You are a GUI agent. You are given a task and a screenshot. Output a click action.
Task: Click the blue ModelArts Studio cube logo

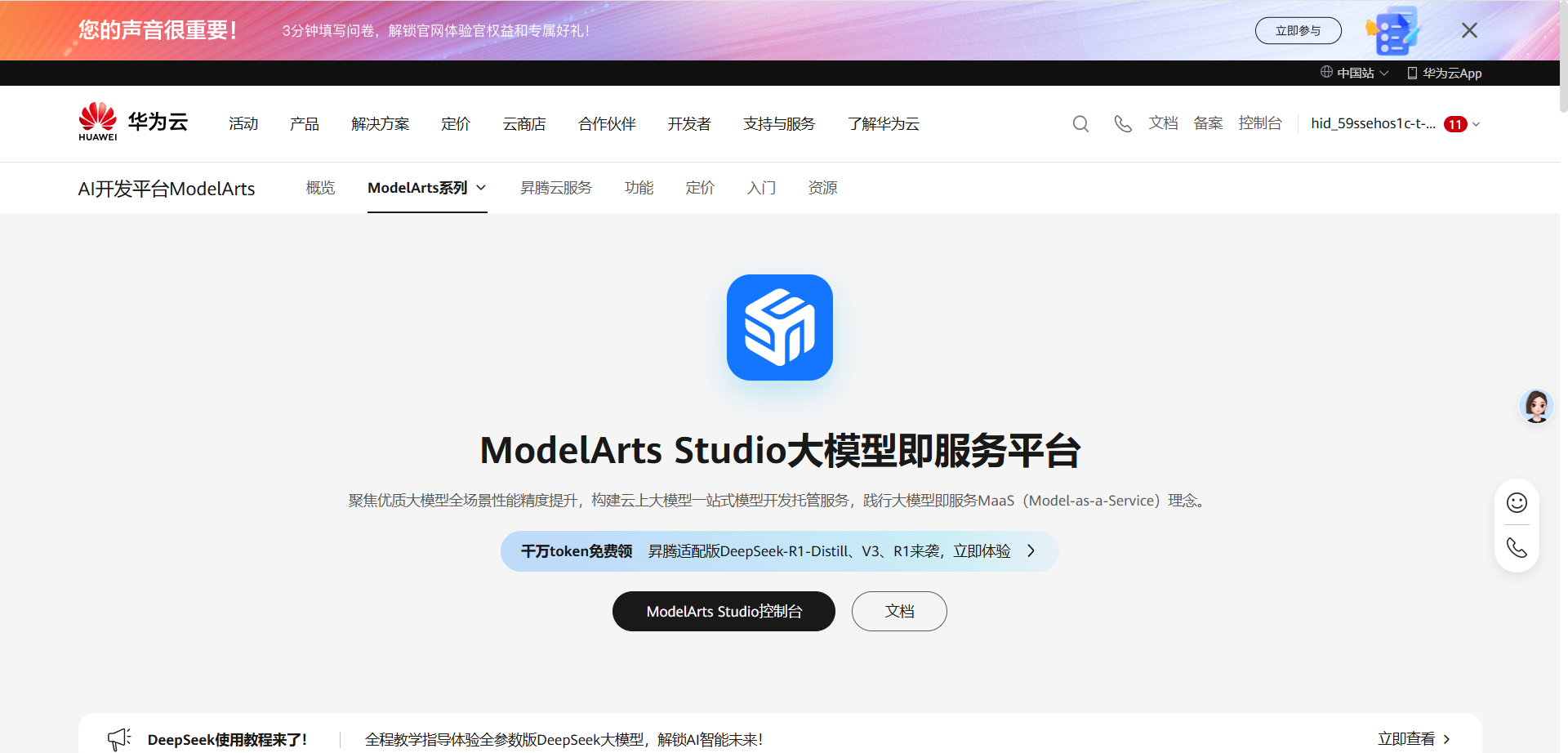[x=780, y=327]
